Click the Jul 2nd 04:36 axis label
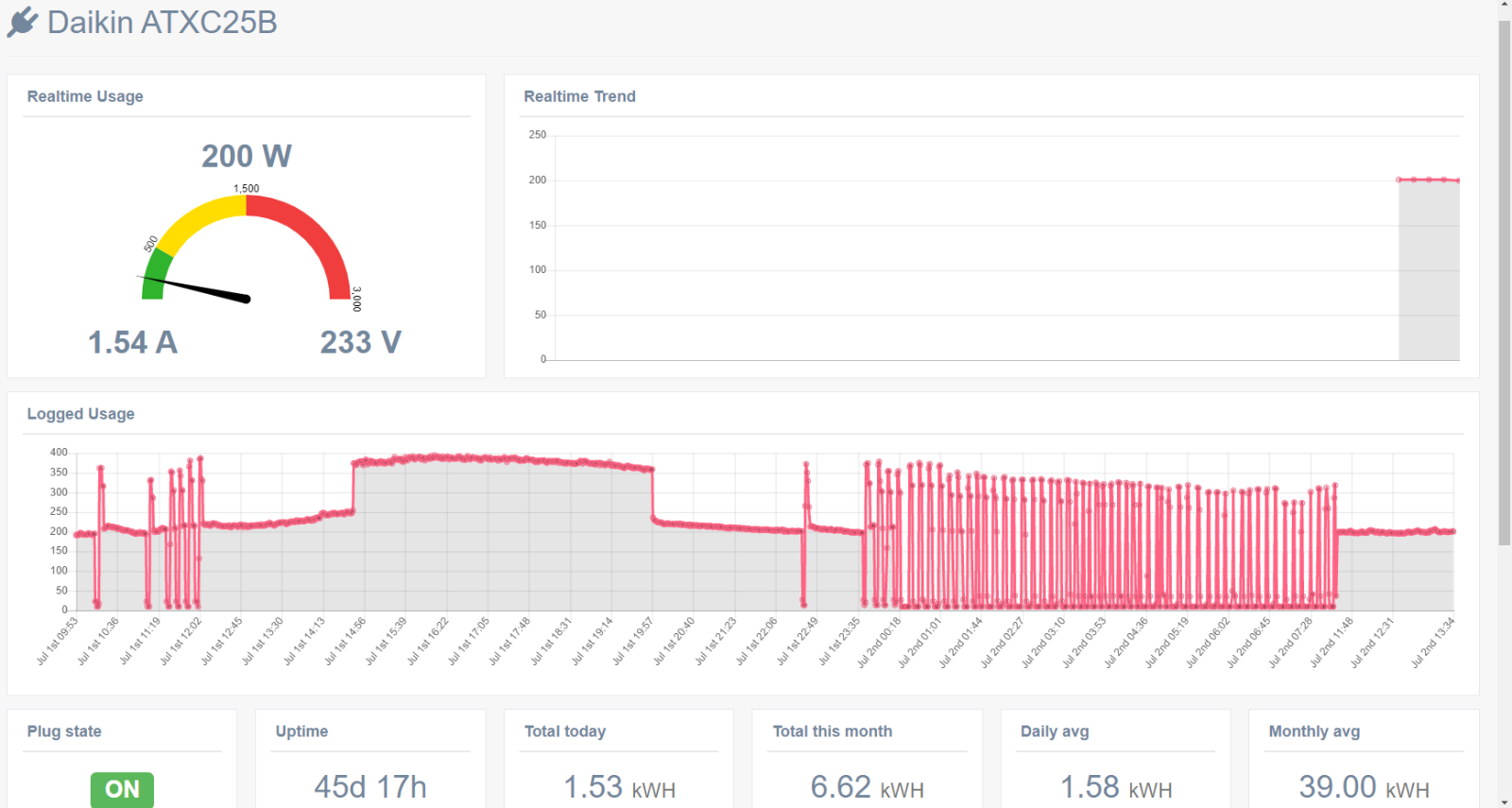The height and width of the screenshot is (808, 1512). [1125, 643]
